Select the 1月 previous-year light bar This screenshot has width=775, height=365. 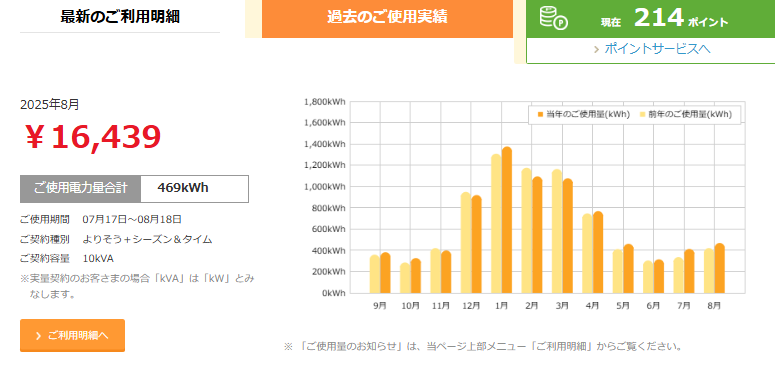496,224
